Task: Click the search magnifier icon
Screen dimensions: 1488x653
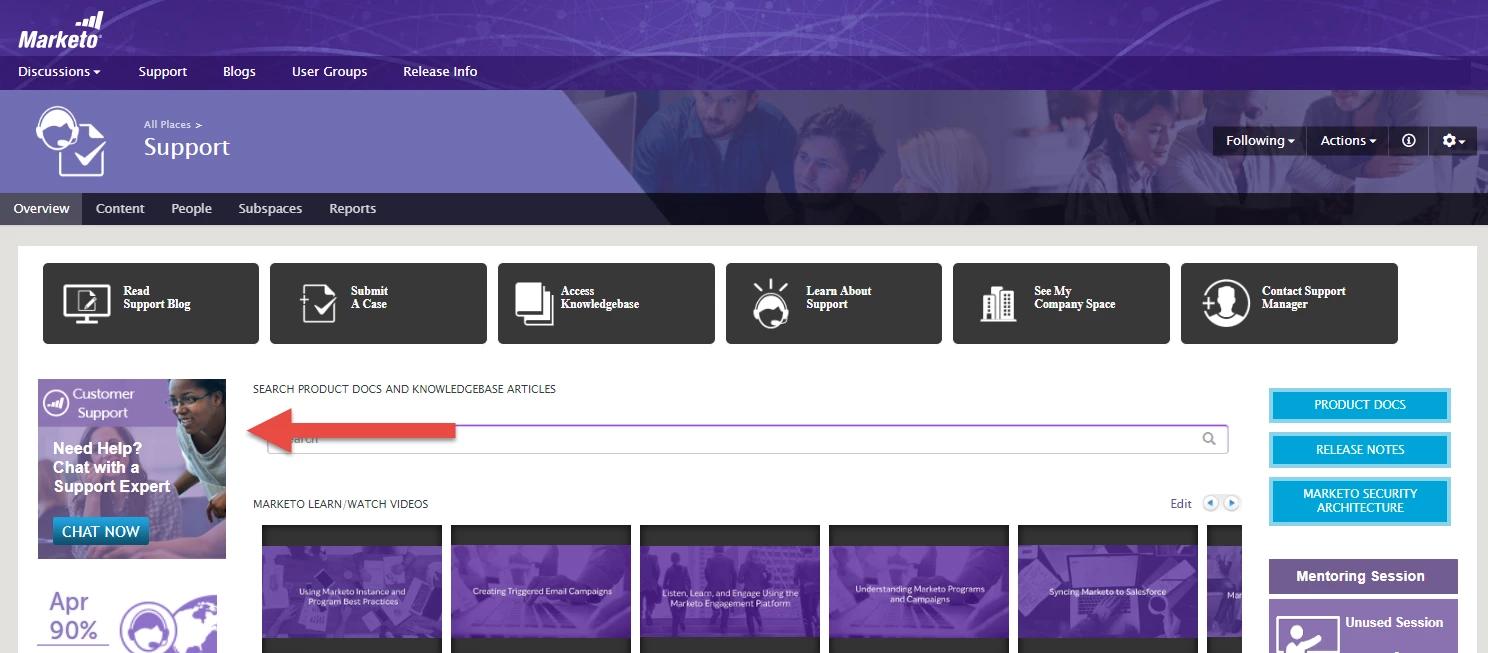Action: (x=1209, y=439)
